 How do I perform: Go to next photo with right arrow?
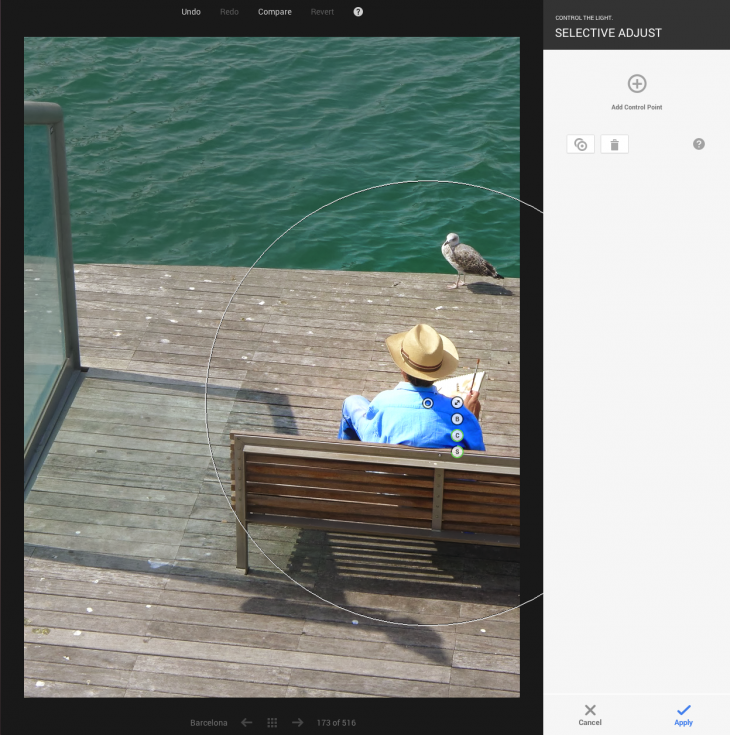pos(297,722)
